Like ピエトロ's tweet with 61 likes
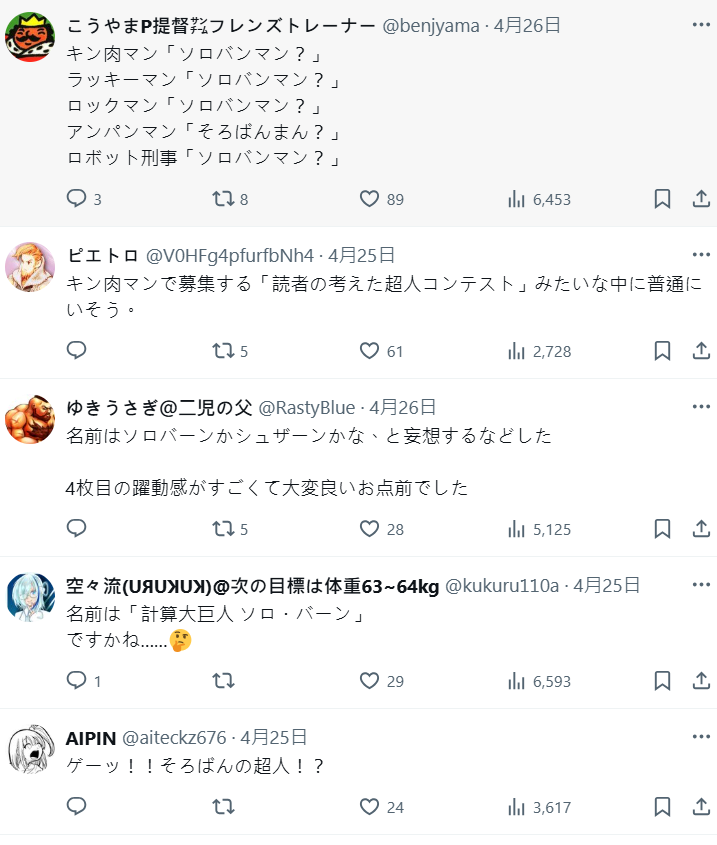717x845 pixels. click(370, 351)
